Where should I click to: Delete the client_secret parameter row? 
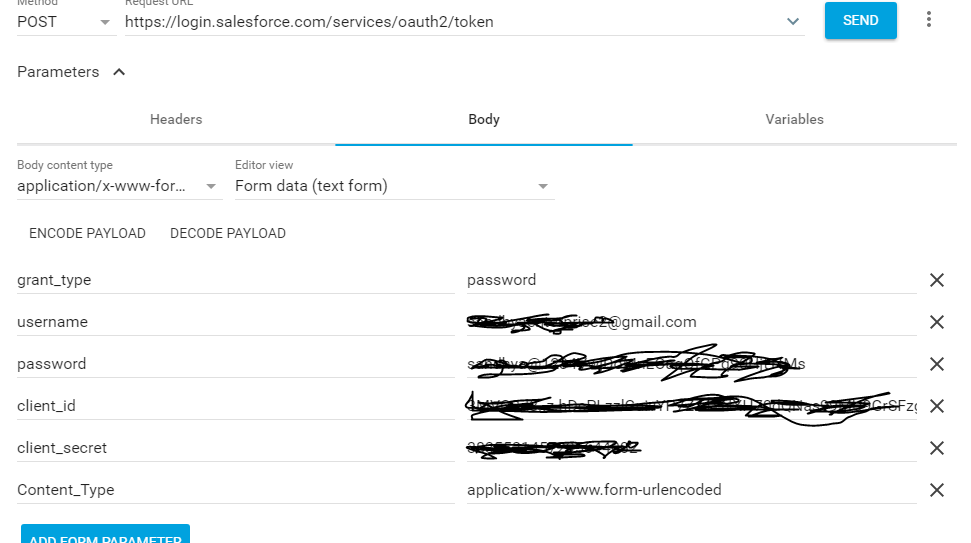(x=937, y=448)
